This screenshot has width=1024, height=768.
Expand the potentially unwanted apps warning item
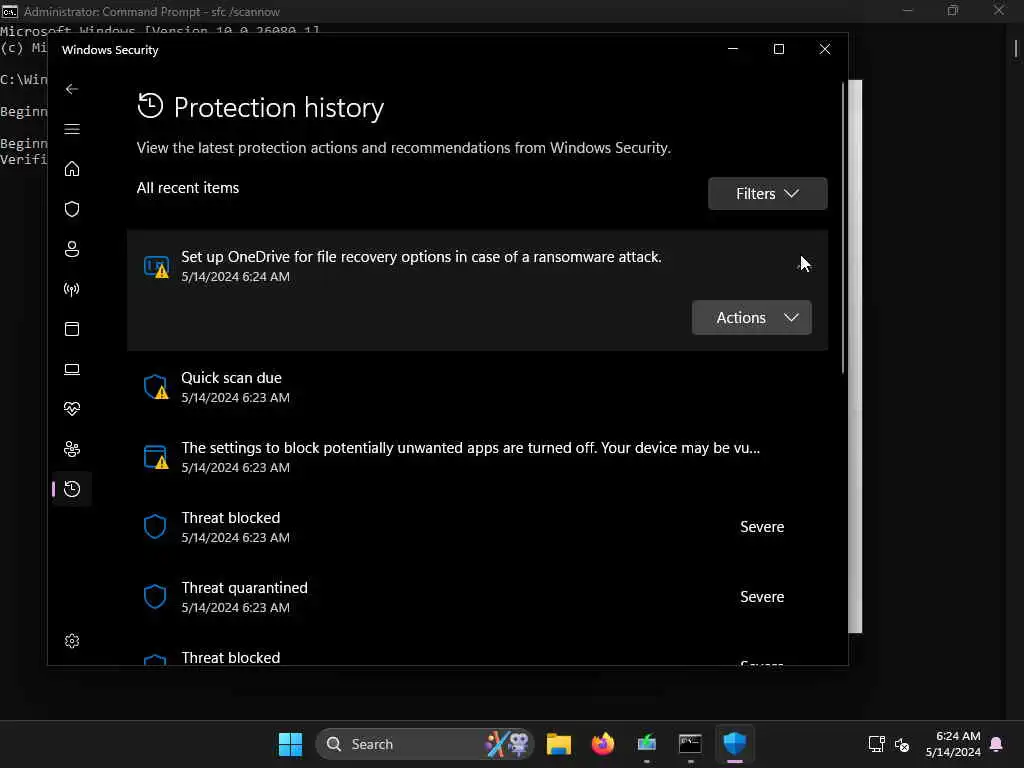tap(477, 457)
